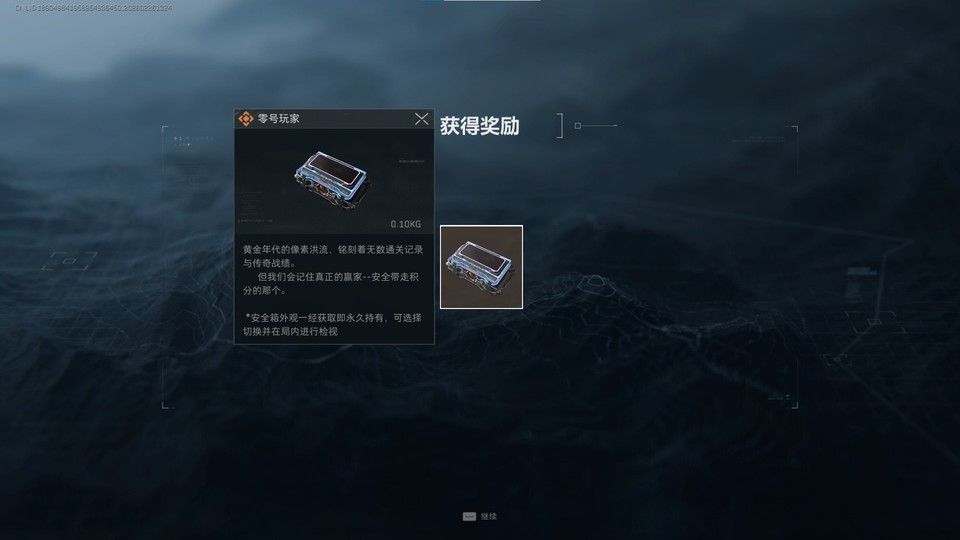Click the focus reticle icon on the left
Image resolution: width=960 pixels, height=540 pixels.
coord(69,261)
